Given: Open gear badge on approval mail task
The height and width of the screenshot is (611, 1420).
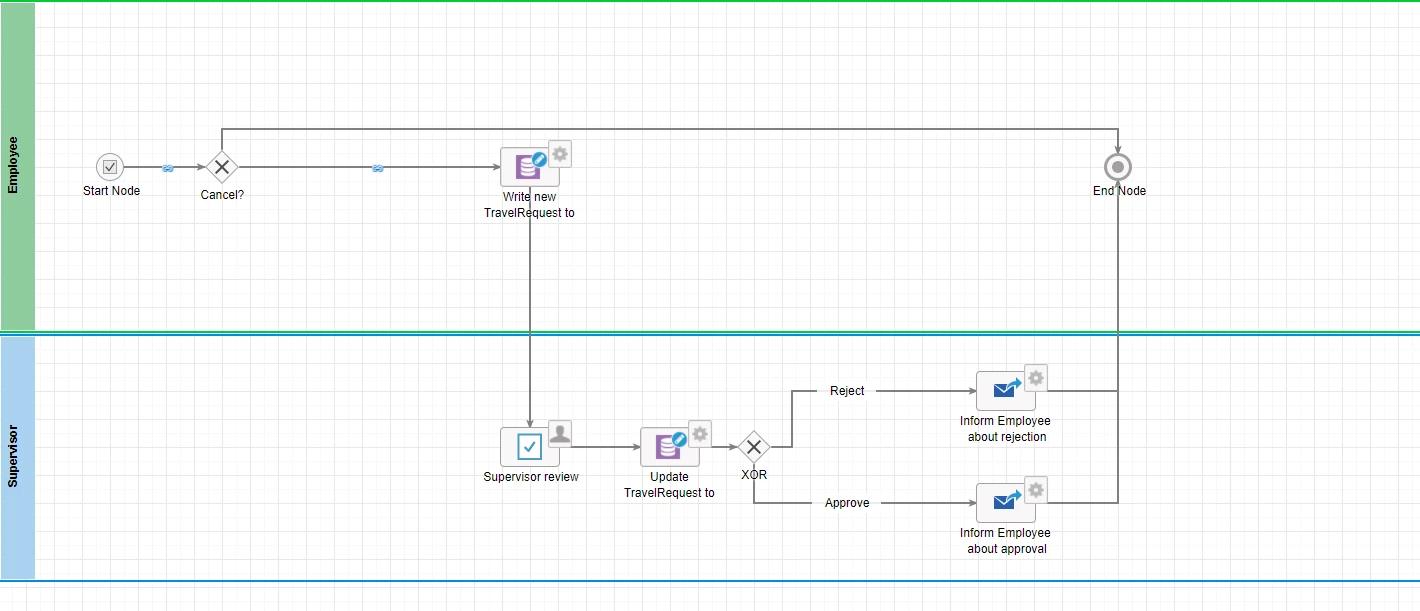Looking at the screenshot, I should tap(1036, 489).
